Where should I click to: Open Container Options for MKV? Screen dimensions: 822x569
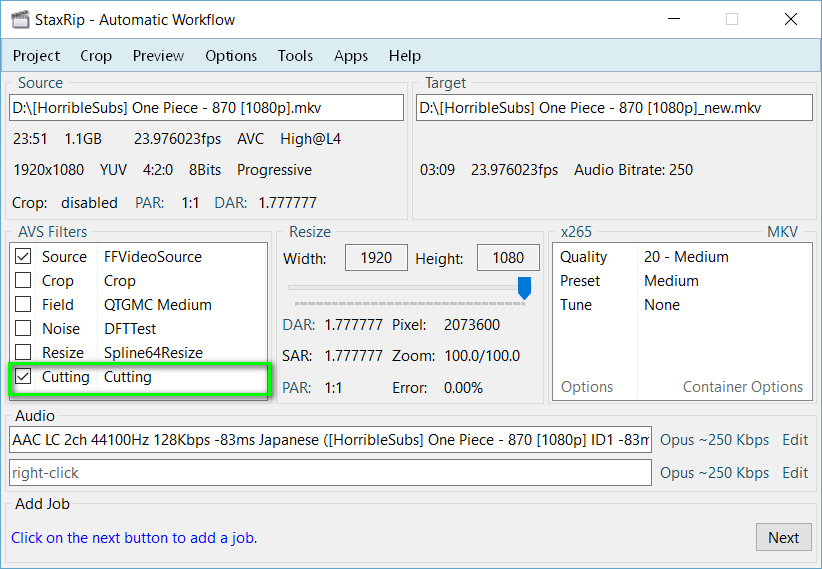point(742,387)
